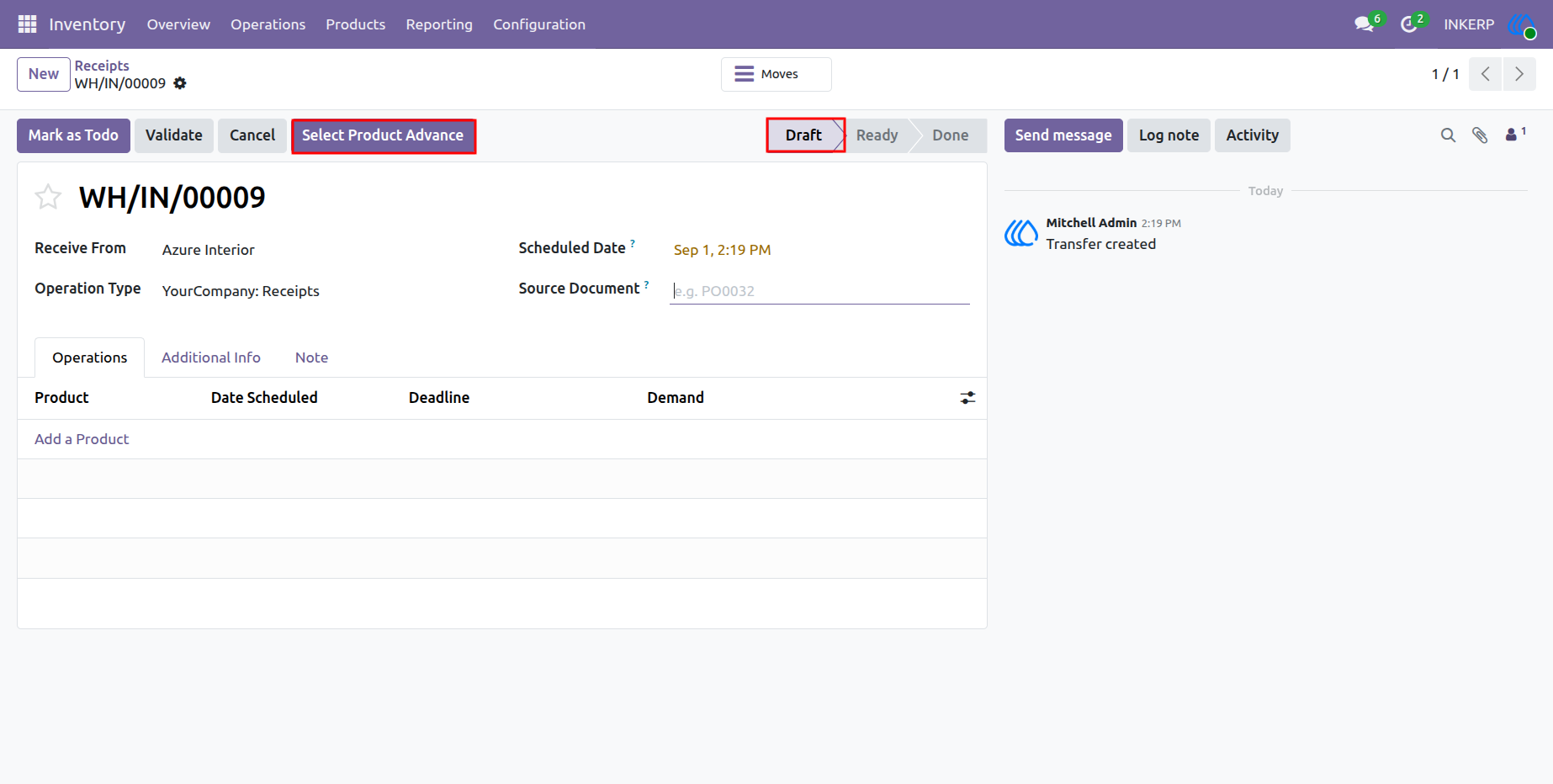Screen dimensions: 1553x784
Task: Mark the favorite star for WH/IN/00009
Action: [x=48, y=197]
